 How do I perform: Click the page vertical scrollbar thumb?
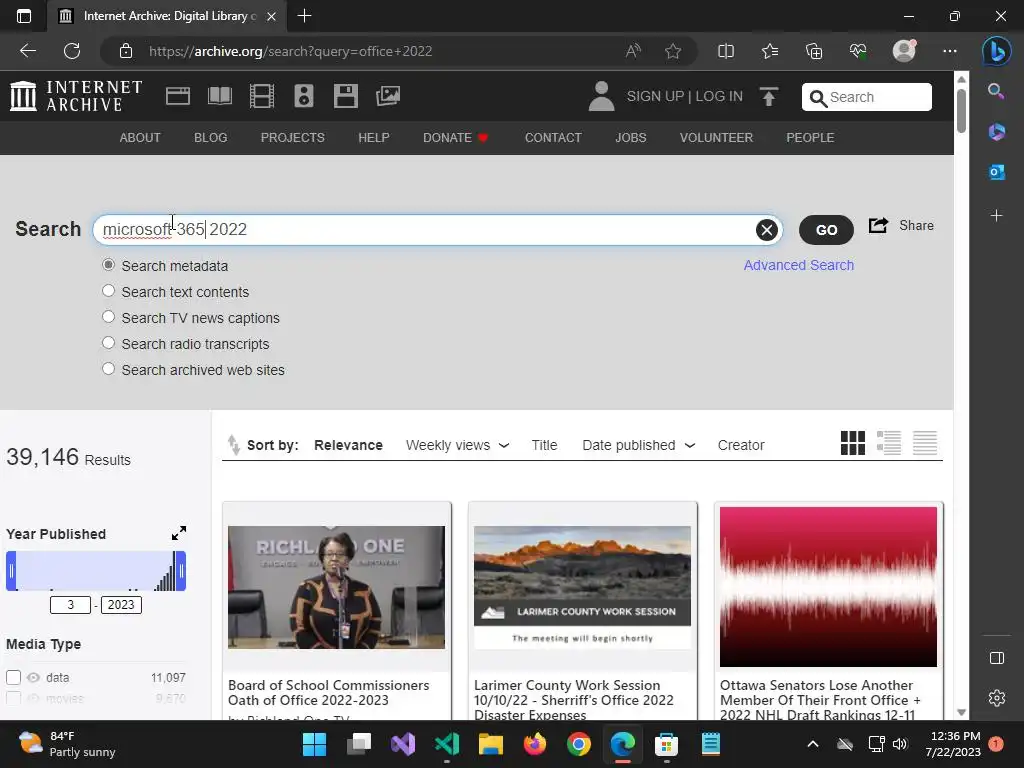pos(961,110)
